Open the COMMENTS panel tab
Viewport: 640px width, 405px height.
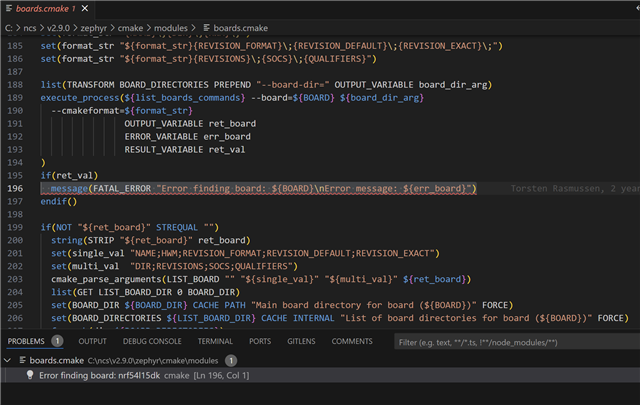[352, 341]
